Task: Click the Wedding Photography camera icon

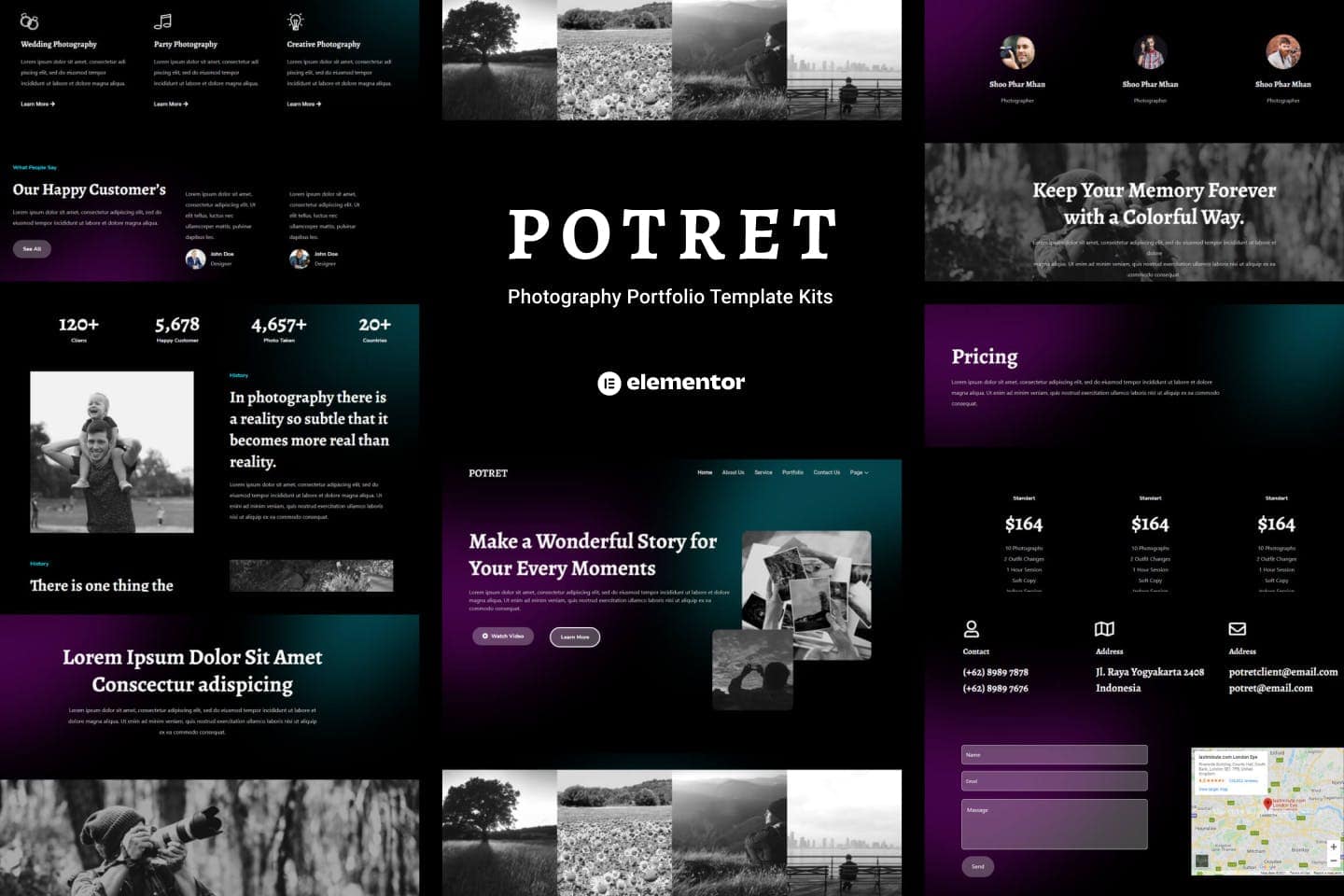Action: click(28, 20)
